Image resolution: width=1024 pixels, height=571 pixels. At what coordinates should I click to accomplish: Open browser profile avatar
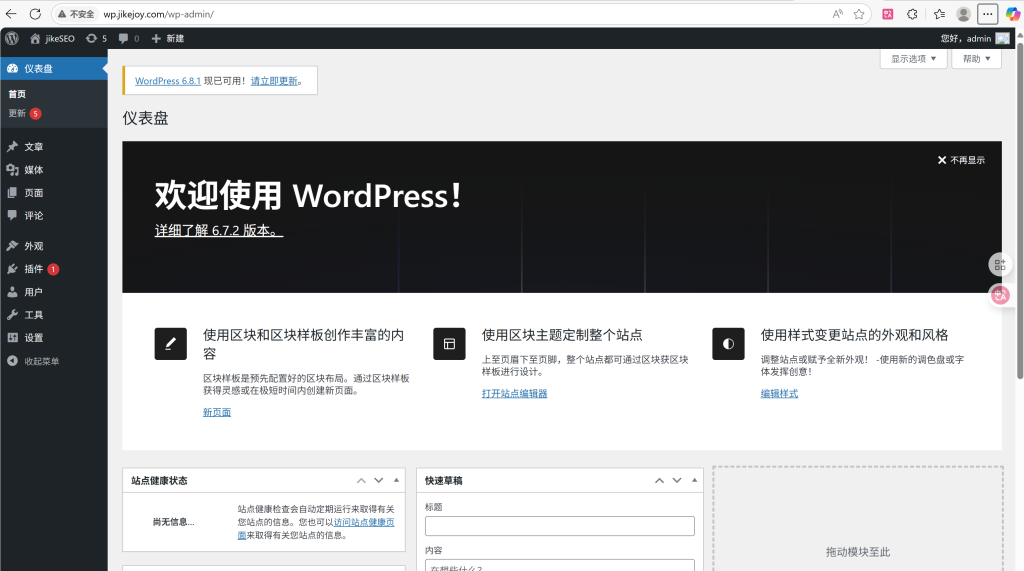963,14
